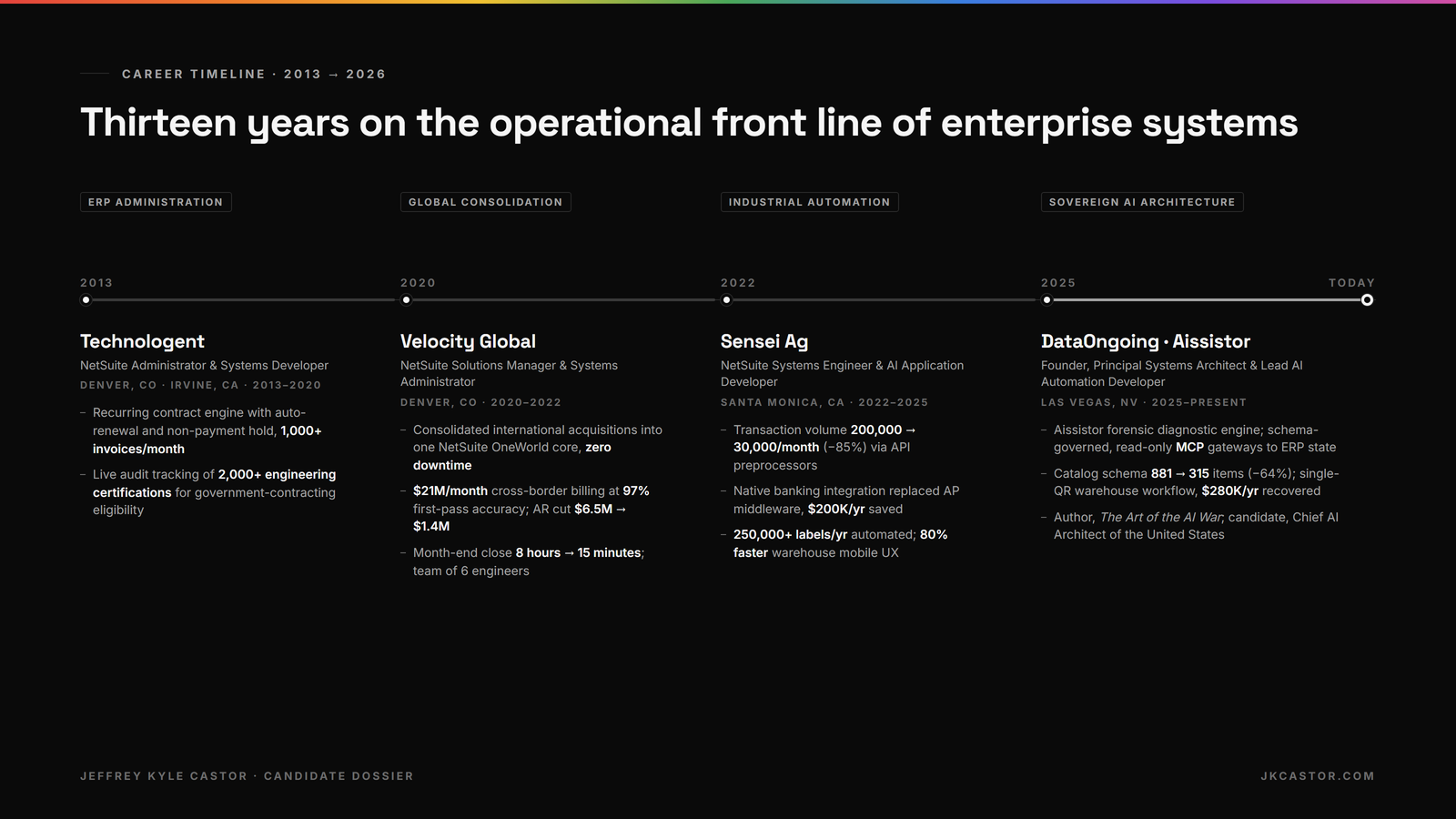Click the Technologent company heading
The width and height of the screenshot is (1456, 819).
(142, 341)
